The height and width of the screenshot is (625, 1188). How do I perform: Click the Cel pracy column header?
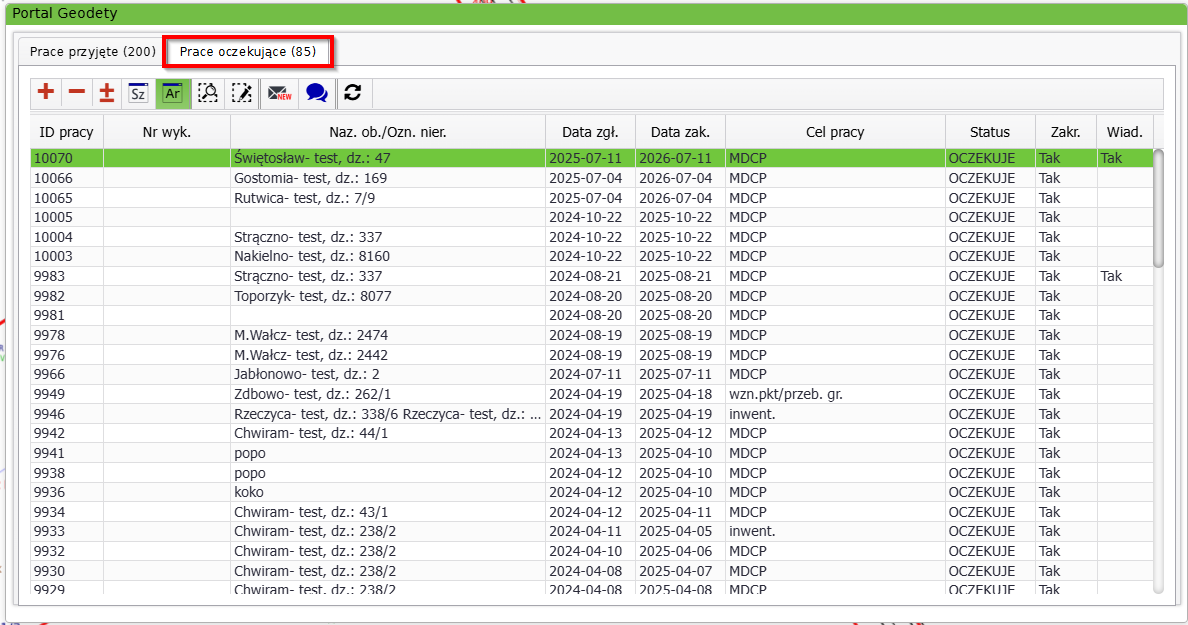click(x=834, y=132)
